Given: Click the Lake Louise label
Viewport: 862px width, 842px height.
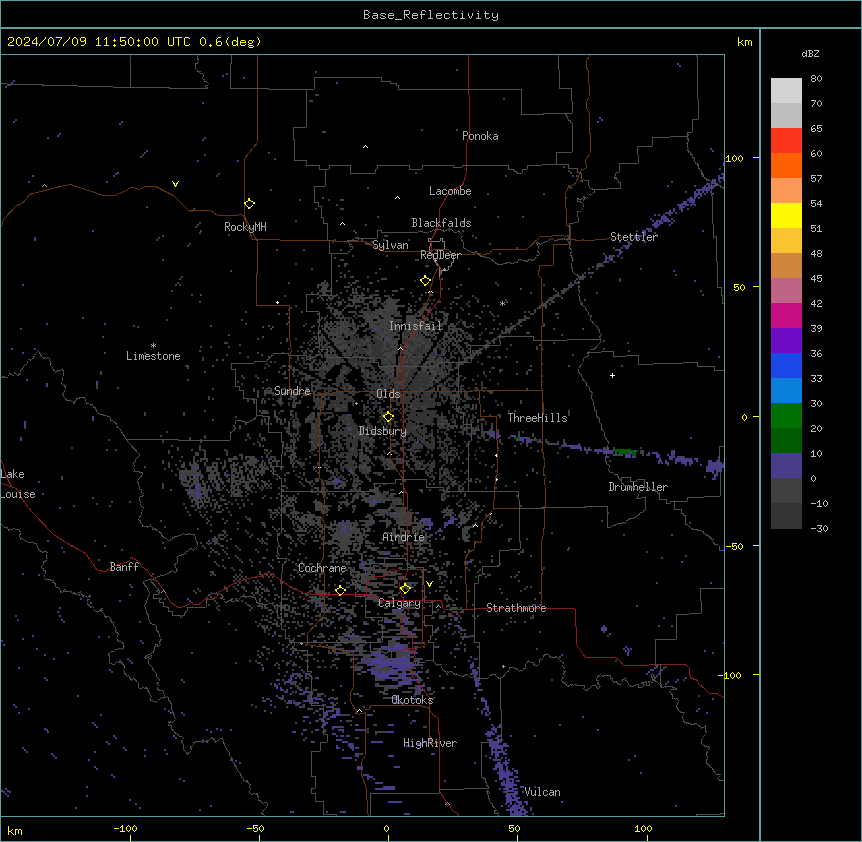Looking at the screenshot, I should pyautogui.click(x=18, y=484).
